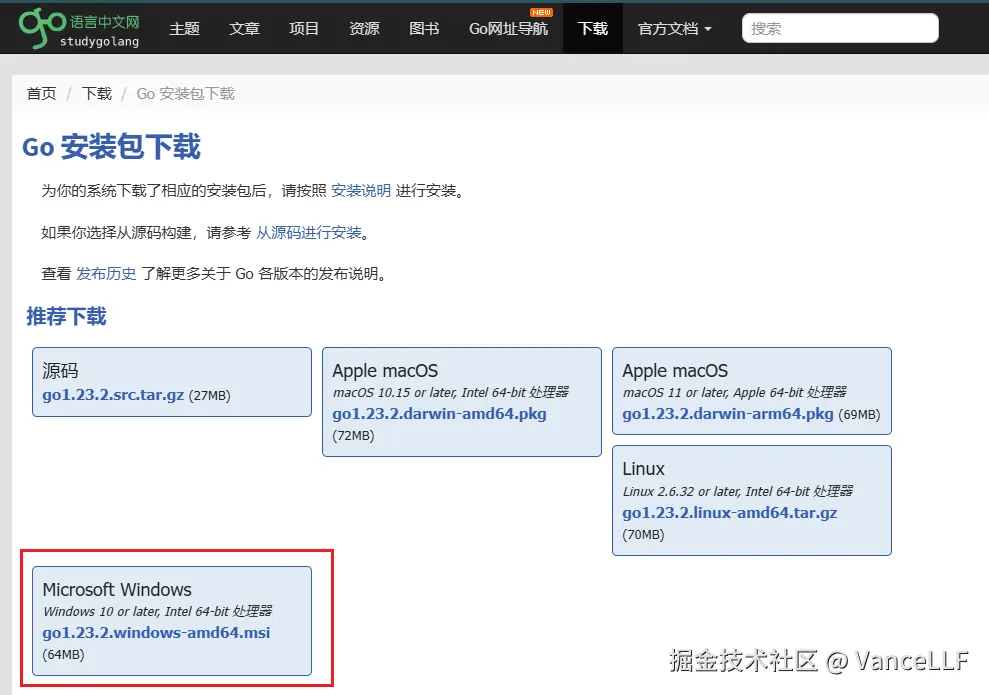Screen dimensions: 989x695
Task: Select the active 下载 nav tab
Action: [x=593, y=29]
